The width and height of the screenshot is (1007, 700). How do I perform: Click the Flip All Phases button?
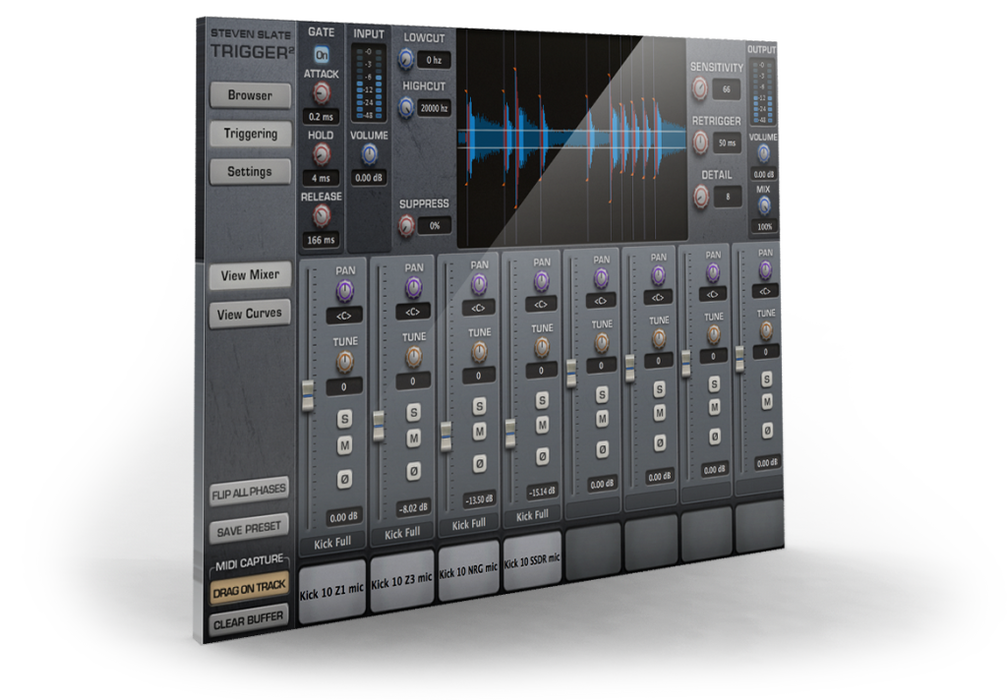pos(249,491)
